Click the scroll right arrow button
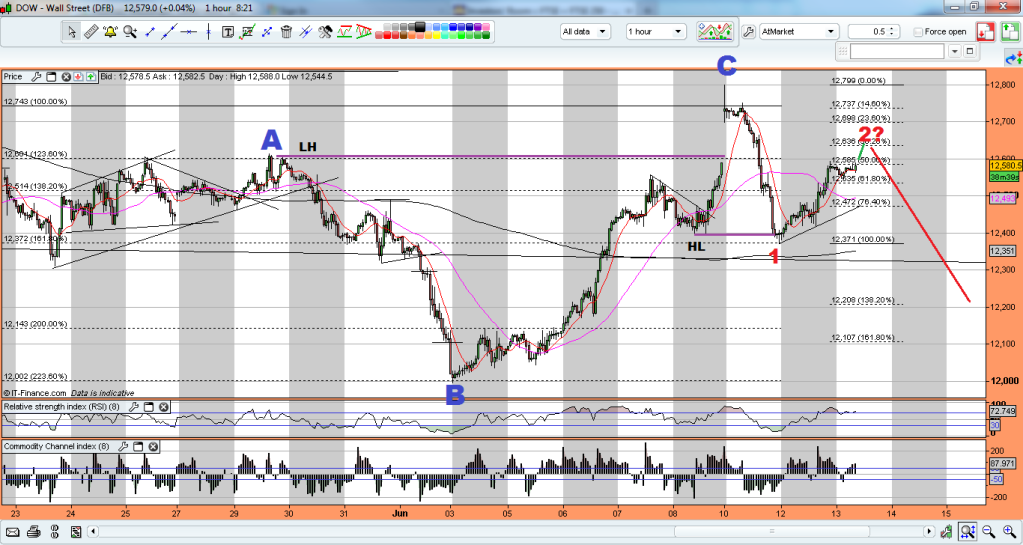Viewport: 1023px width, 545px height. 929,532
